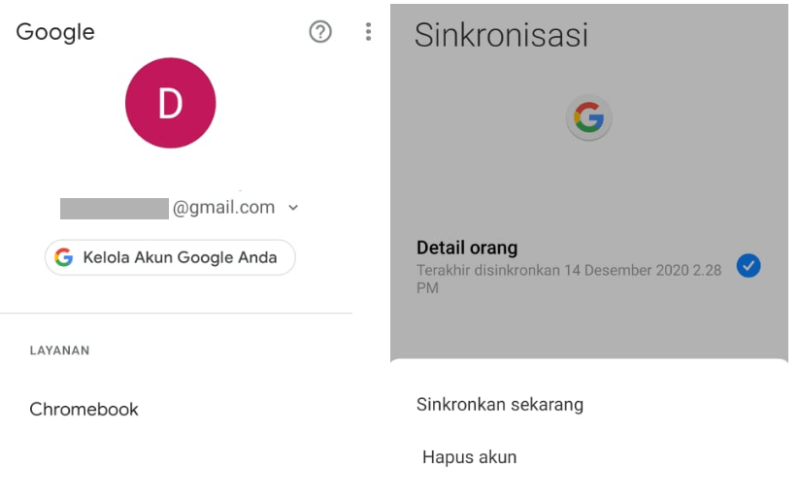Choose Hapus akun from the bottom sheet
The image size is (800, 500).
(x=469, y=457)
